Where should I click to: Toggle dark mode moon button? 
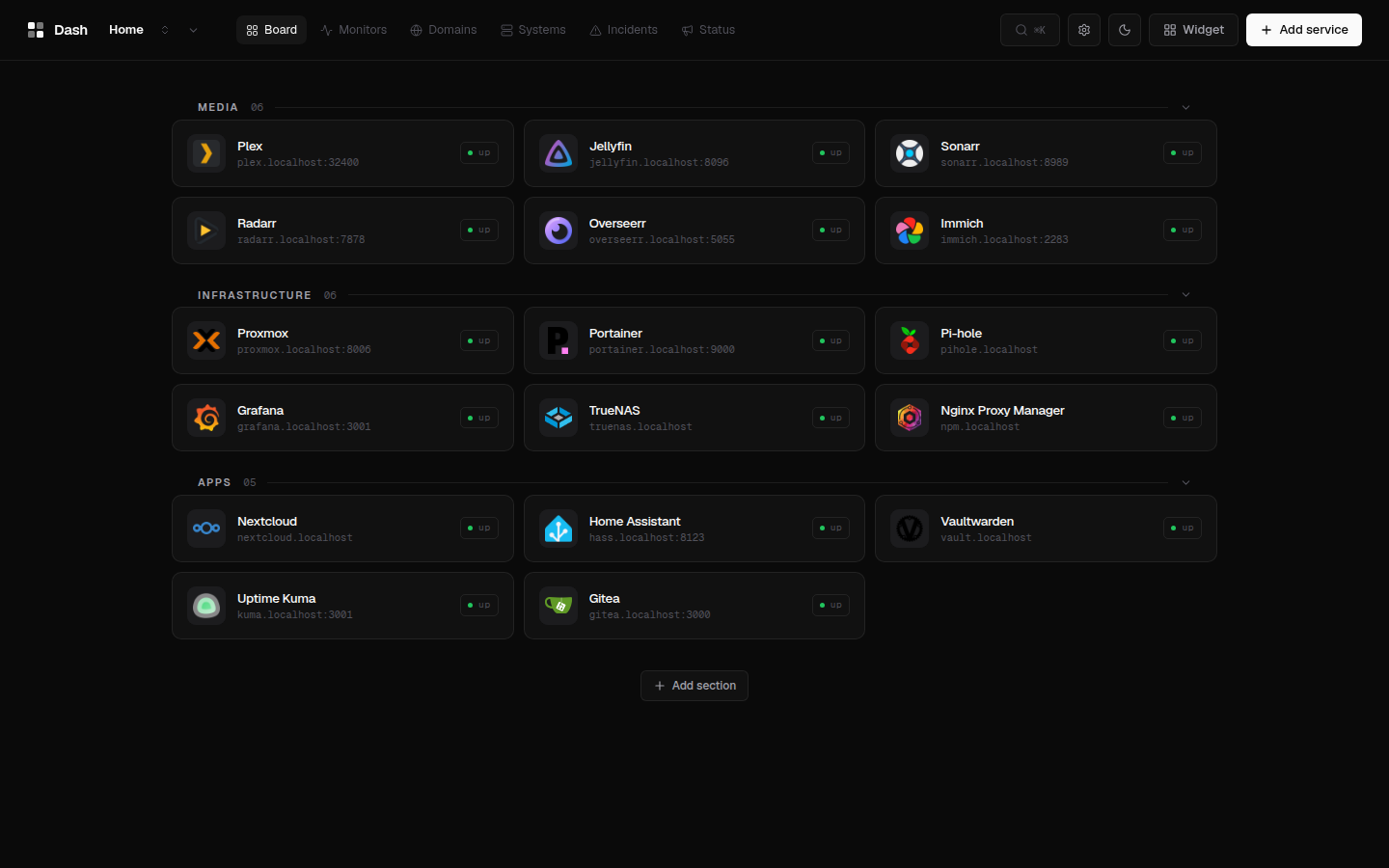(1125, 30)
